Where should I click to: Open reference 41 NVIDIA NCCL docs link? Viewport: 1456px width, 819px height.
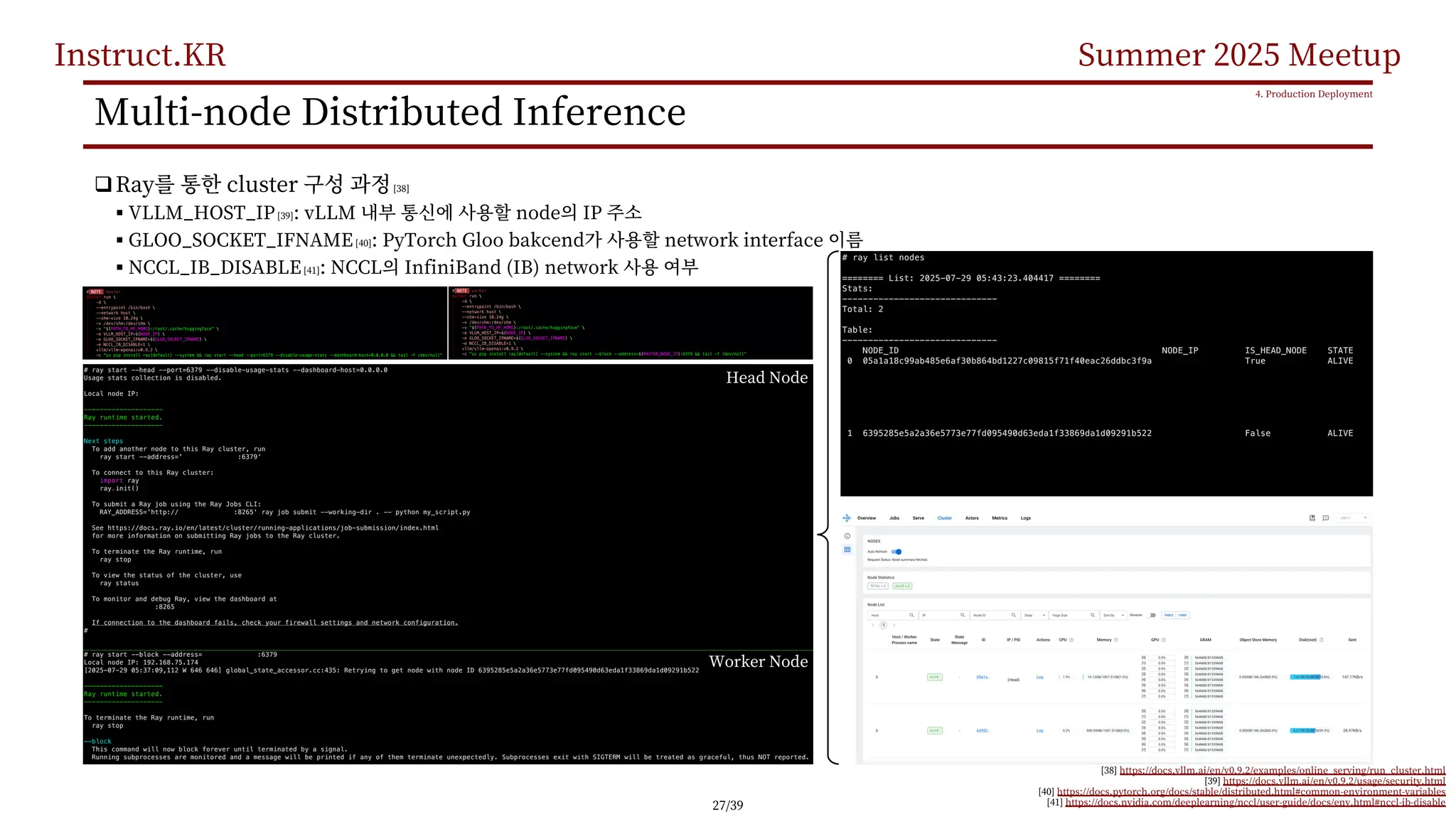[x=1256, y=803]
